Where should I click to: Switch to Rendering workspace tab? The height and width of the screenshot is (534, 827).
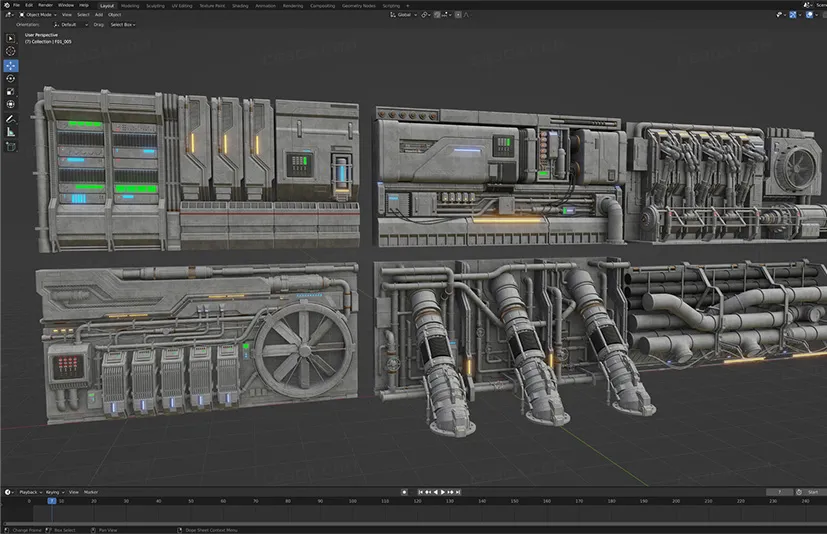click(293, 6)
